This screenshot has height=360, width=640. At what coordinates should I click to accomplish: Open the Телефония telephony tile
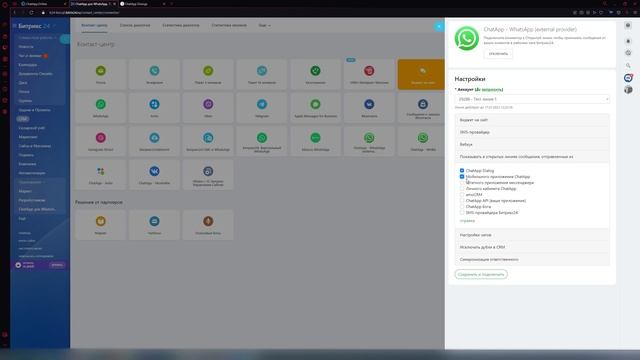click(154, 74)
